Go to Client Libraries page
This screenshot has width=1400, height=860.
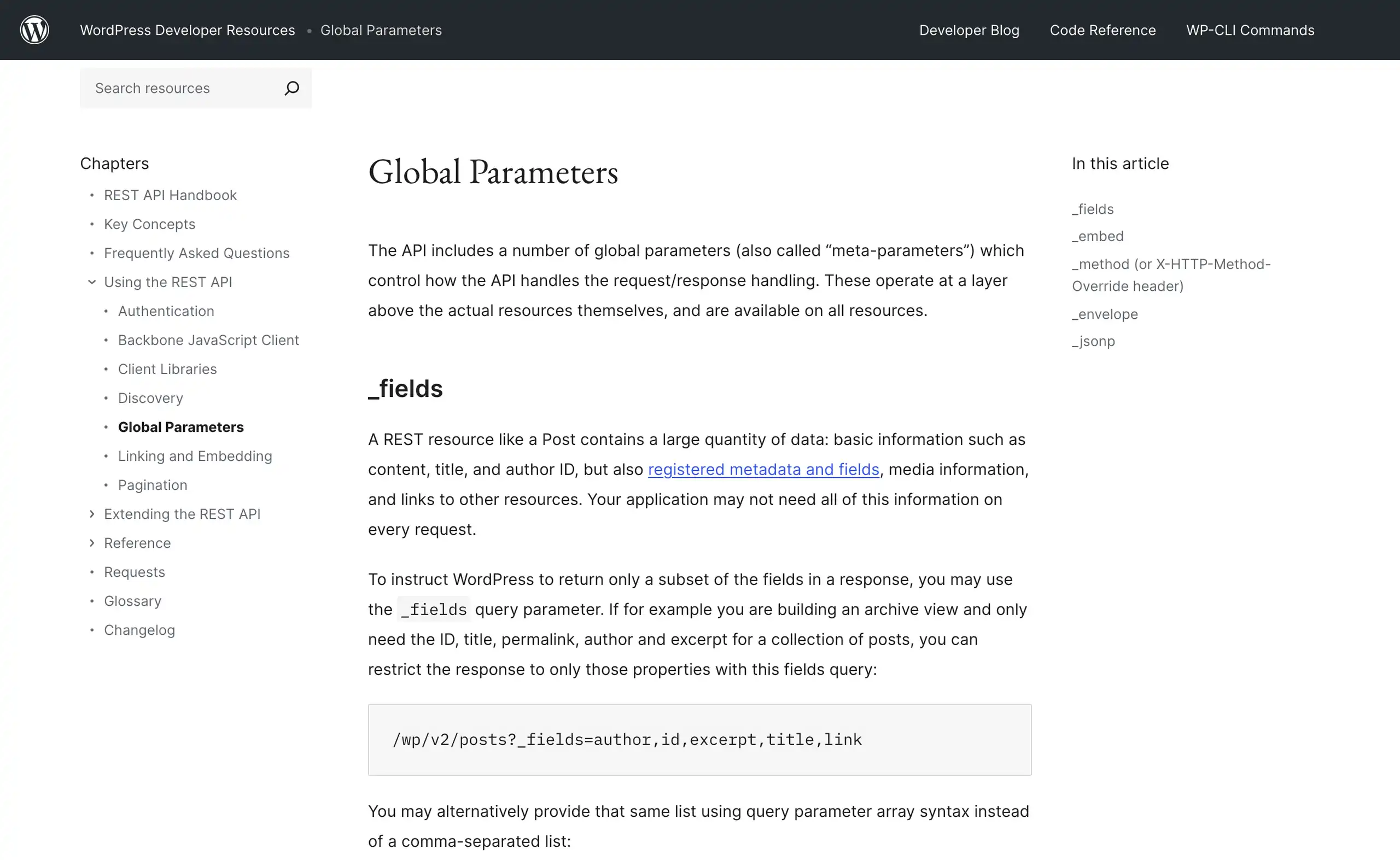[x=167, y=369]
